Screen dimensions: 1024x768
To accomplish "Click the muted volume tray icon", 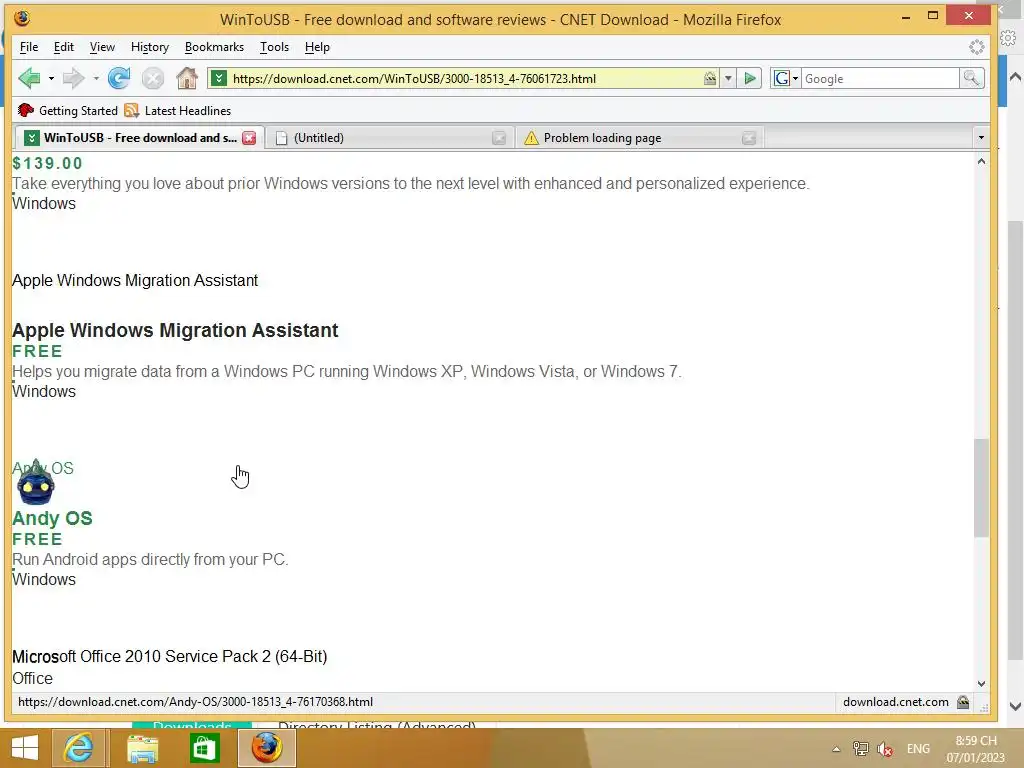I will click(886, 749).
